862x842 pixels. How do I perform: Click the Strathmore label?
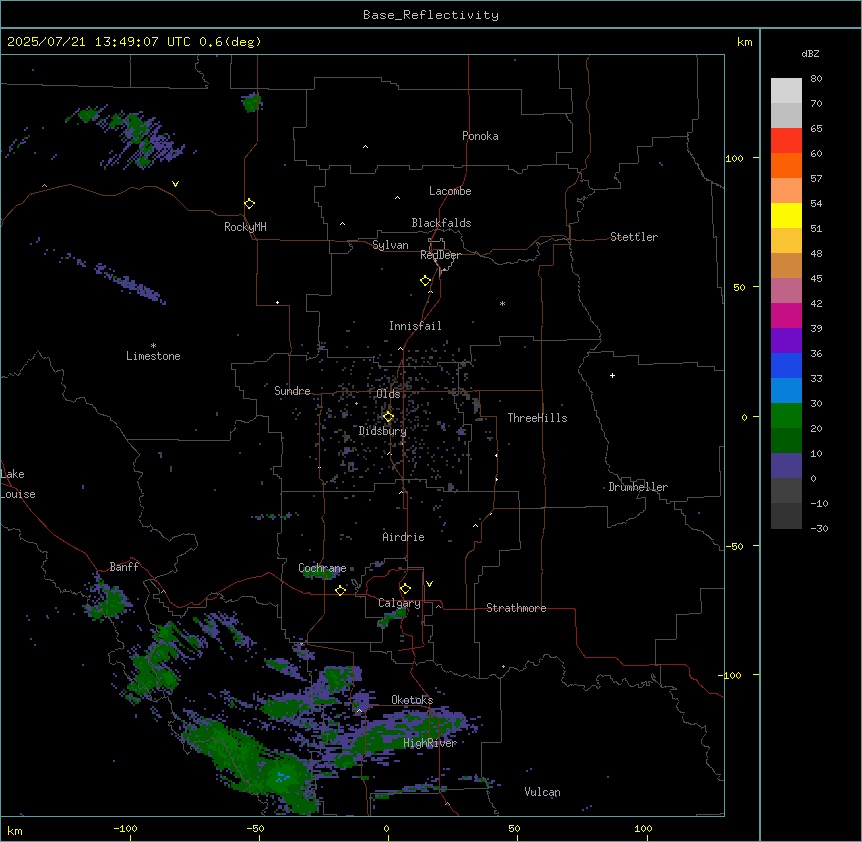[x=516, y=608]
